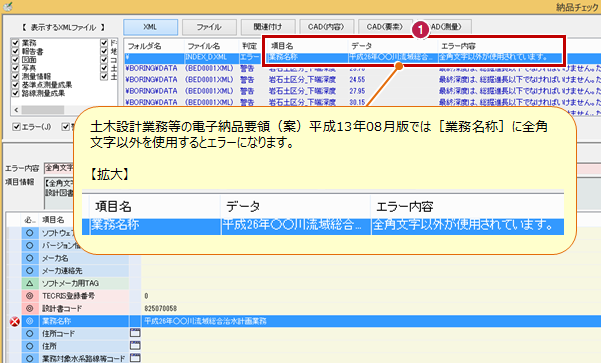Select the warning row with data 27.95
This screenshot has width=601, height=363.
[362, 91]
